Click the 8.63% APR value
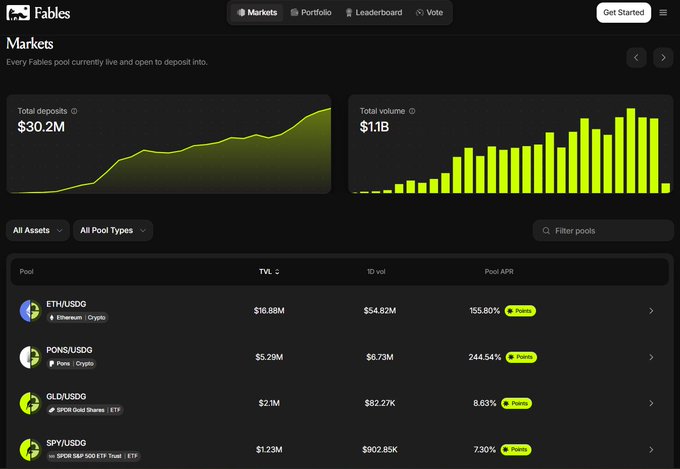Image resolution: width=680 pixels, height=469 pixels. click(484, 403)
